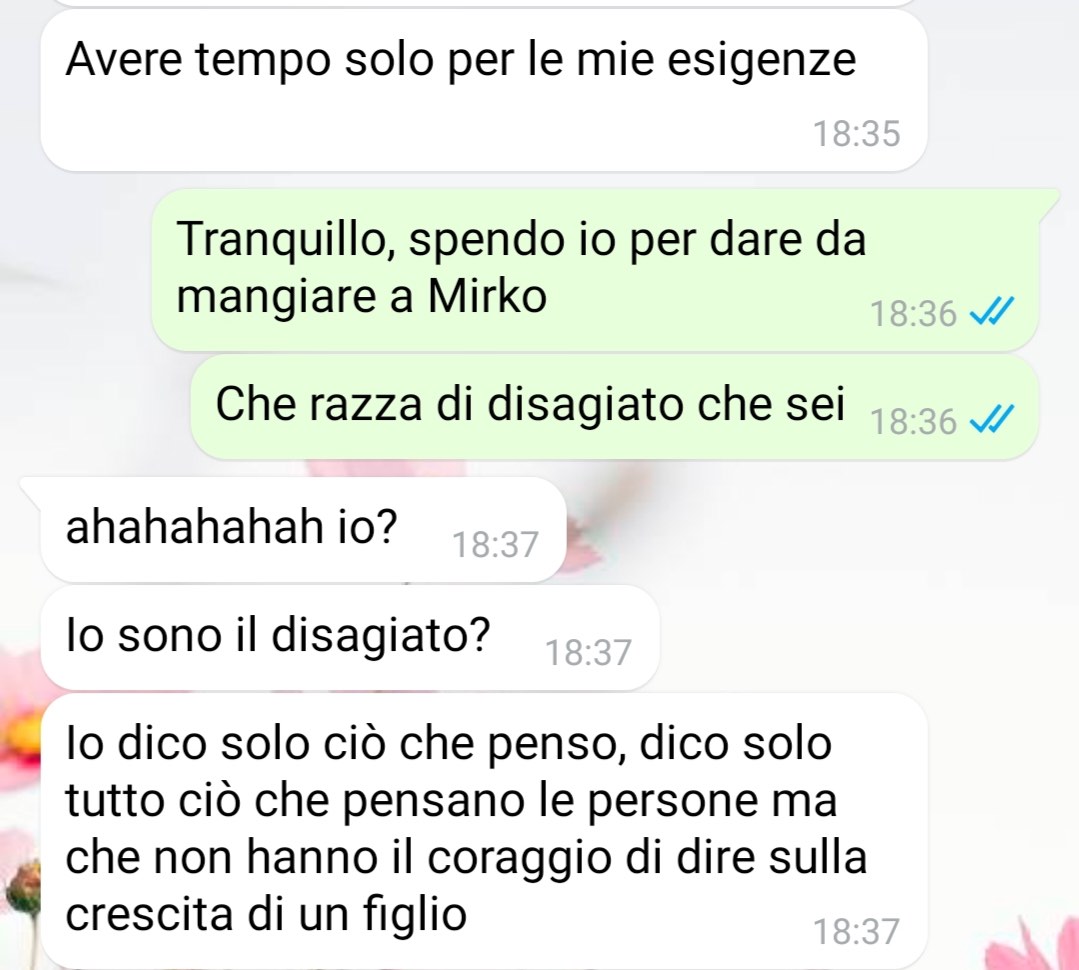Viewport: 1079px width, 970px height.
Task: Click the word 'Mirko' in the green message
Action: click(487, 297)
